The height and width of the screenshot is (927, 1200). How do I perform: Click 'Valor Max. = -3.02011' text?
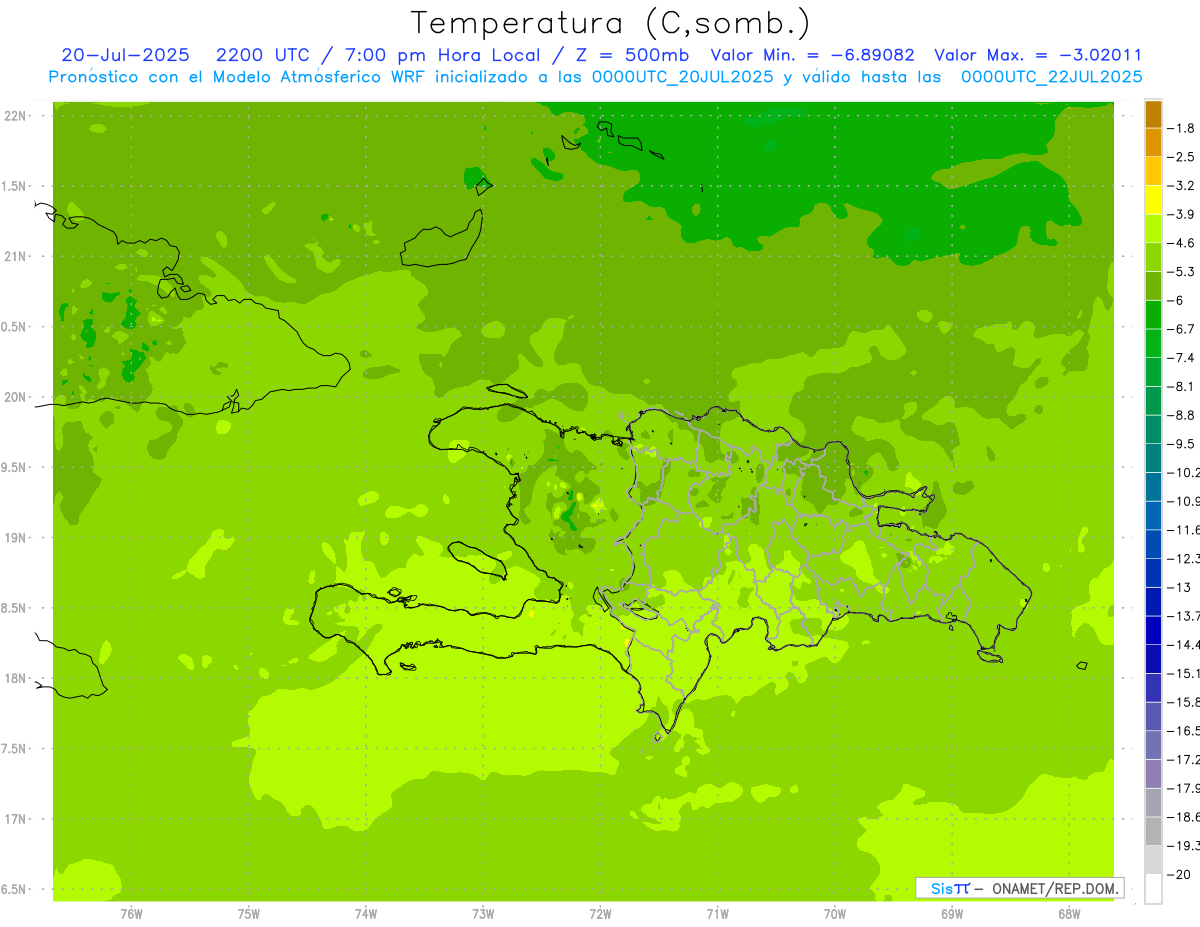1037,55
